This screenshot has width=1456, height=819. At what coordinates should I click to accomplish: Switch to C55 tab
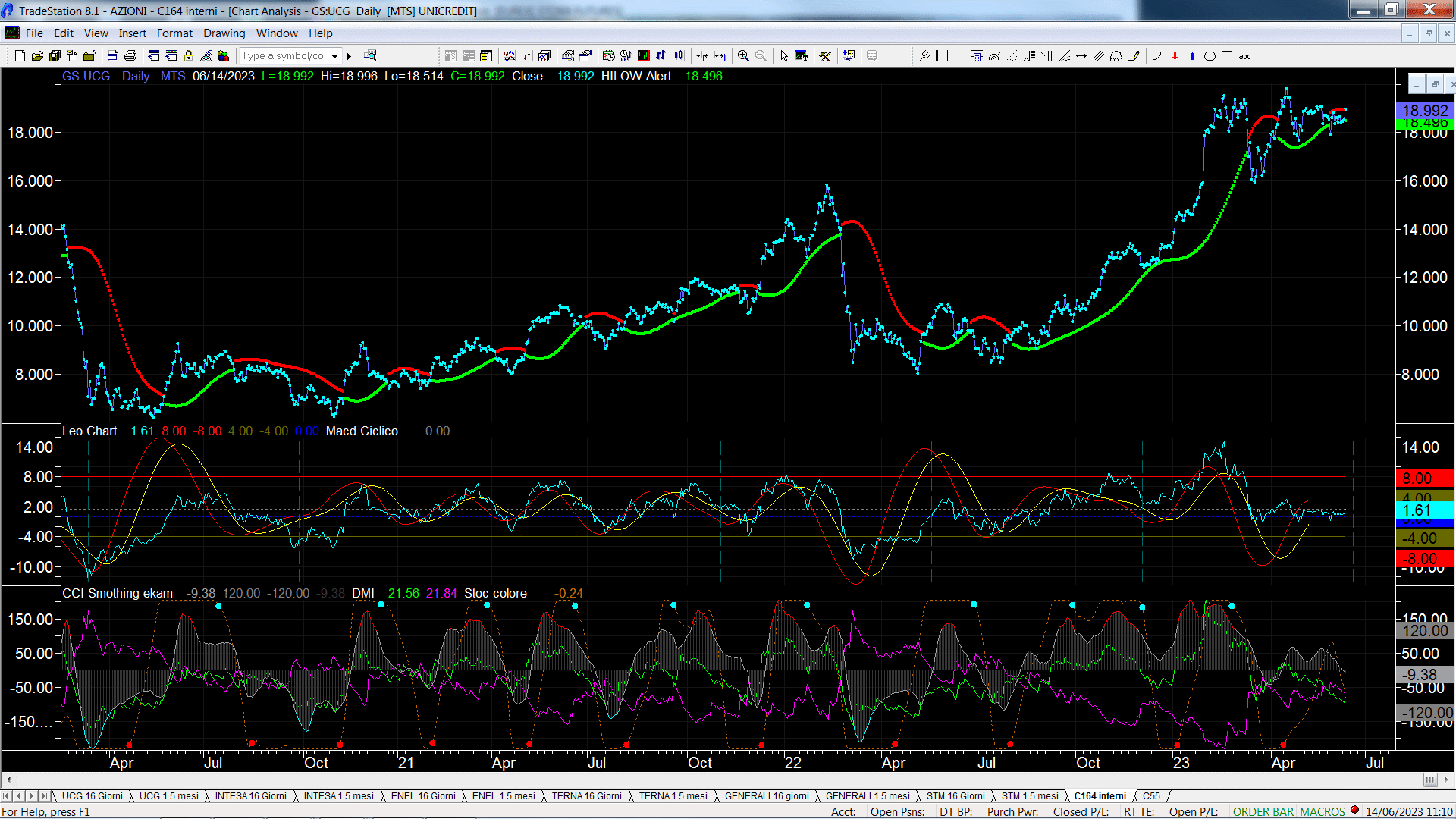pos(1151,796)
